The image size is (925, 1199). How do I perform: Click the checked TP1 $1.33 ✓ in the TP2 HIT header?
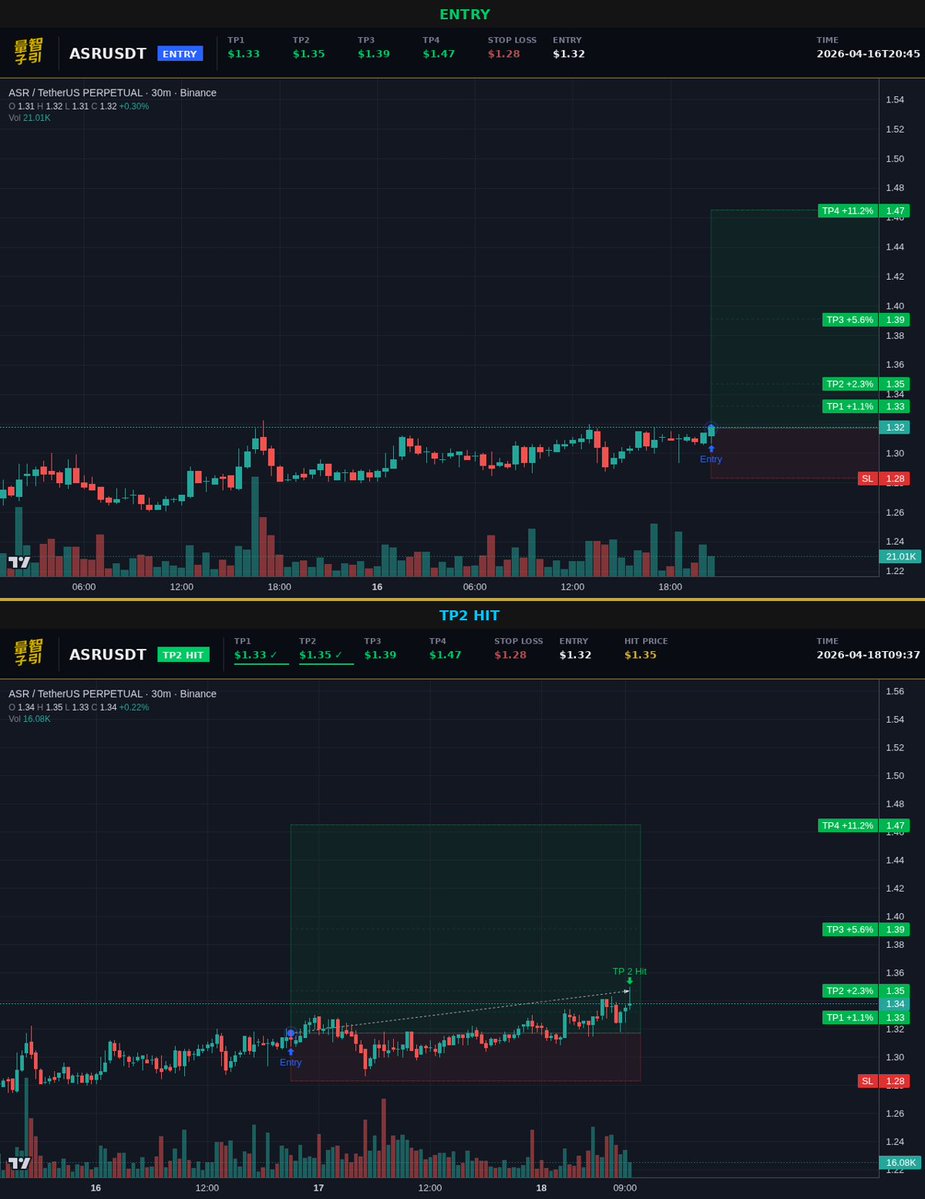point(256,655)
